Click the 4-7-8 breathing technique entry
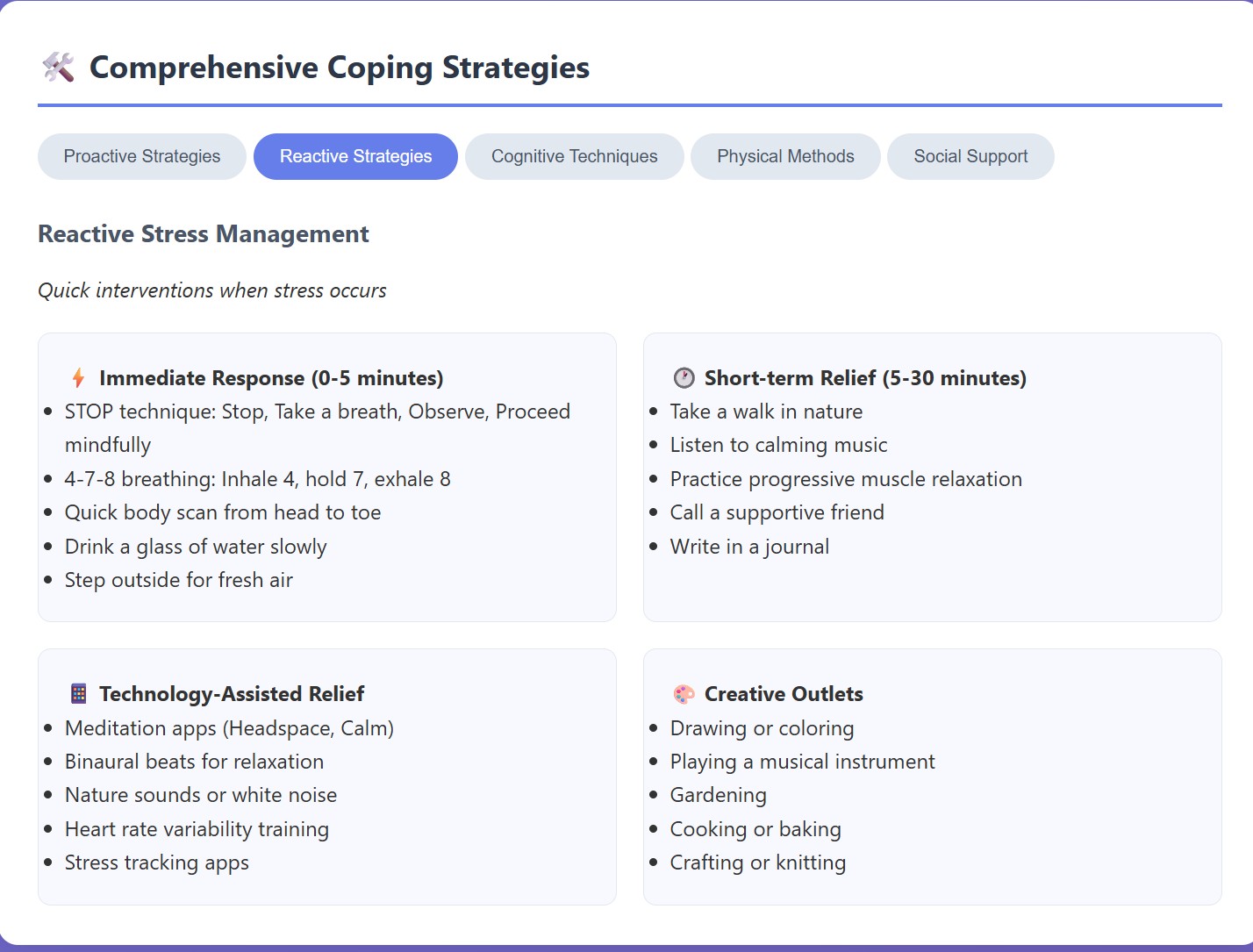The width and height of the screenshot is (1253, 952). coord(258,479)
